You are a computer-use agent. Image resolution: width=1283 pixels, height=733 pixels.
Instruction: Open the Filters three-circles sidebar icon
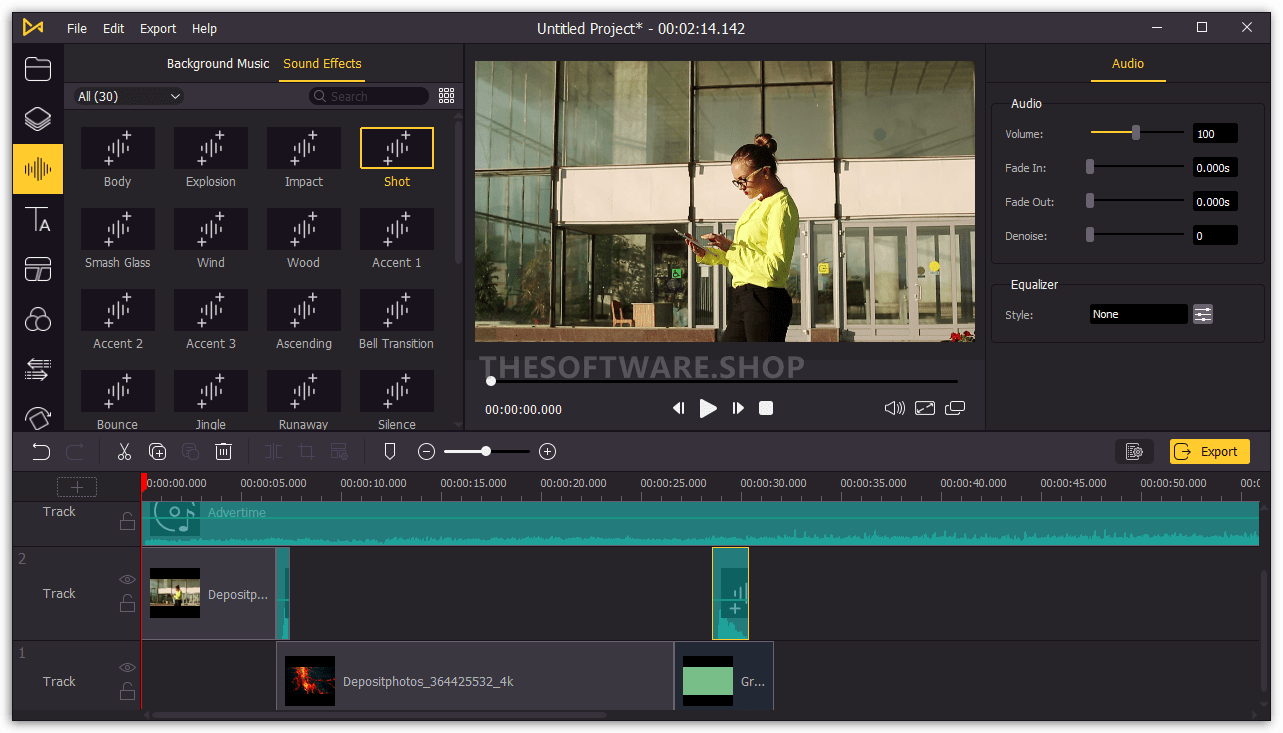coord(38,319)
